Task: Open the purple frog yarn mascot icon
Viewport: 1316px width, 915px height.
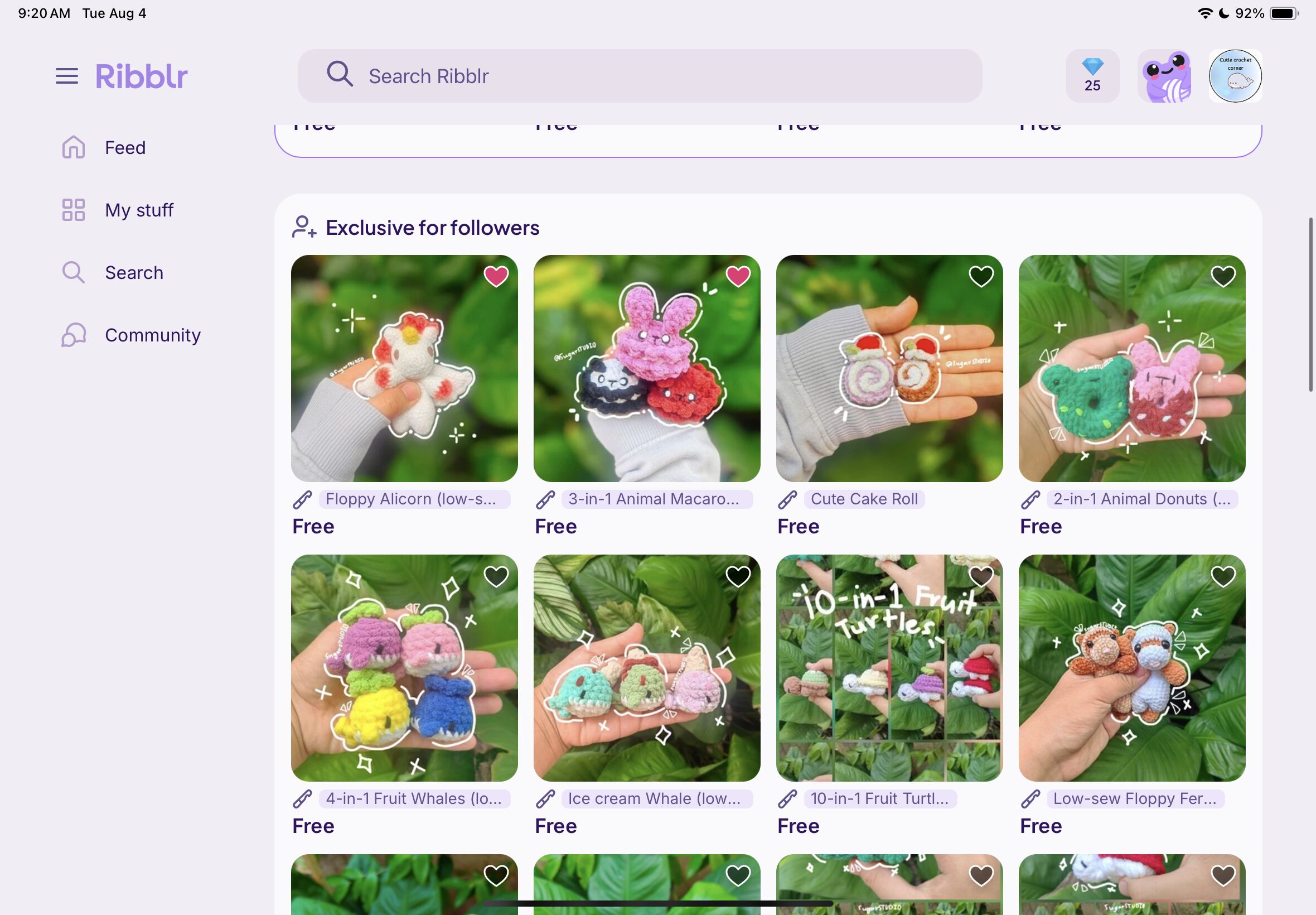Action: (1165, 76)
